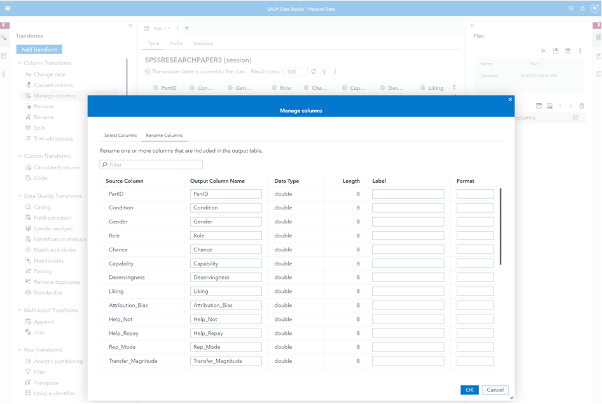This screenshot has height=404, width=602.
Task: Click the Label field for the Role row
Action: point(408,235)
